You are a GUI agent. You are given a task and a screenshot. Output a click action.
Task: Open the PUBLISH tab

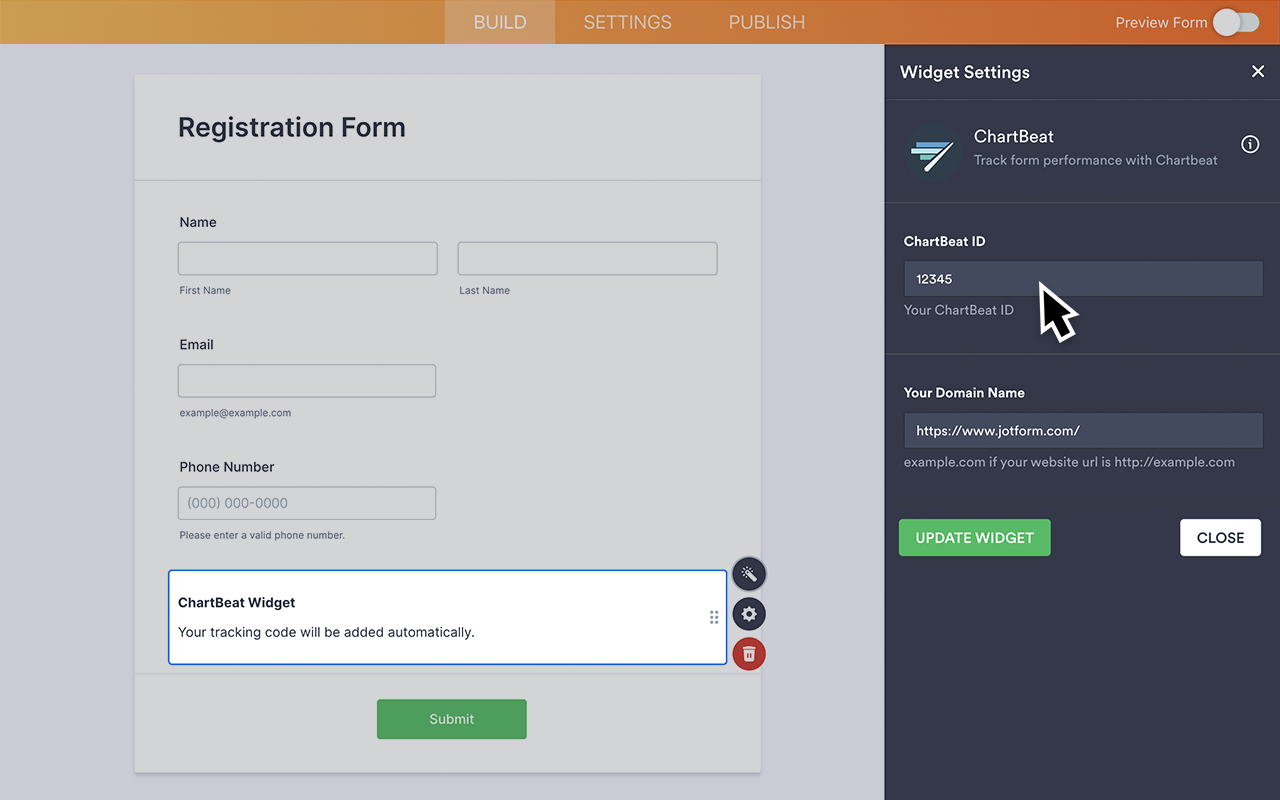click(766, 21)
